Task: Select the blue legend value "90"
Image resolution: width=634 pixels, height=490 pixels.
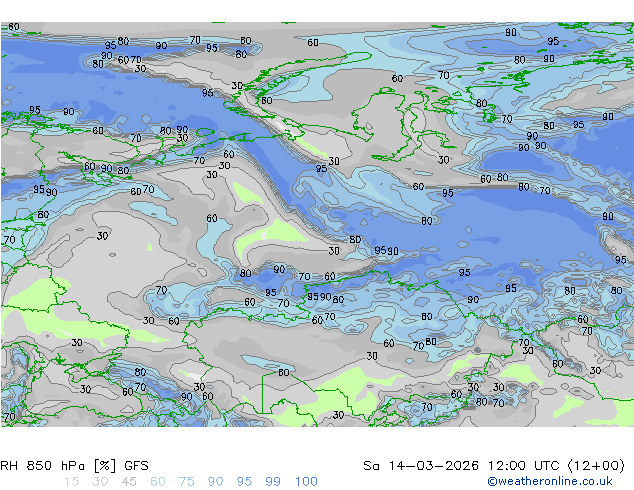Action: [x=215, y=482]
